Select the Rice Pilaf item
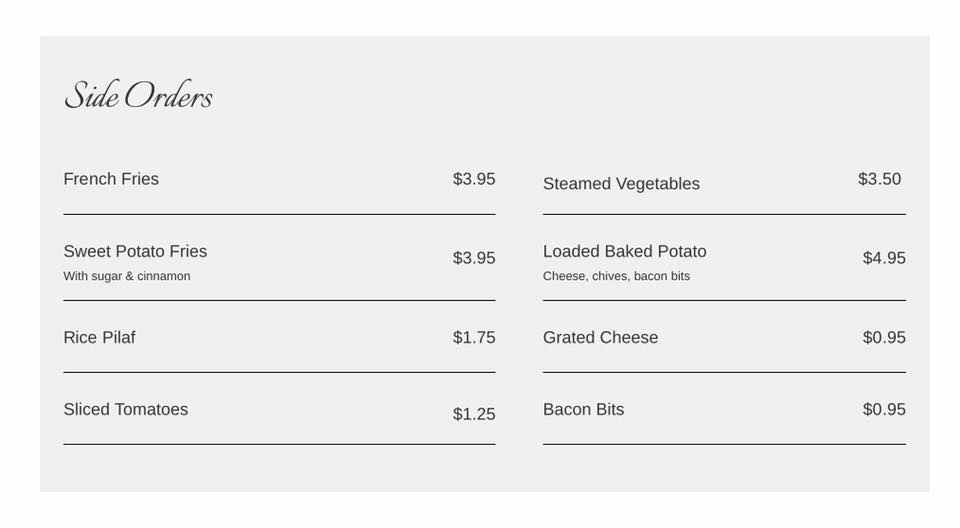This screenshot has width=960, height=528. coord(99,338)
